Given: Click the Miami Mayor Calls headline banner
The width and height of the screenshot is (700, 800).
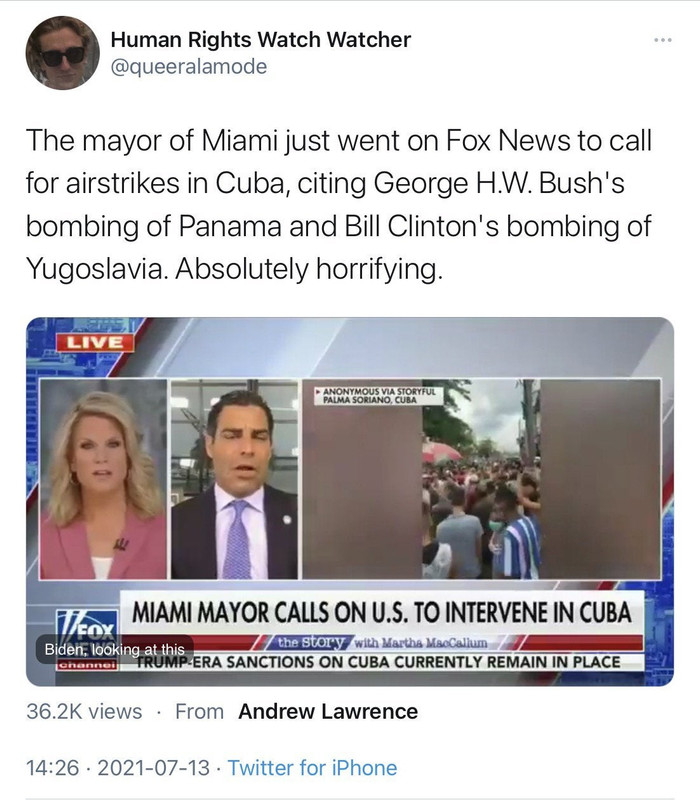Looking at the screenshot, I should click(x=382, y=612).
